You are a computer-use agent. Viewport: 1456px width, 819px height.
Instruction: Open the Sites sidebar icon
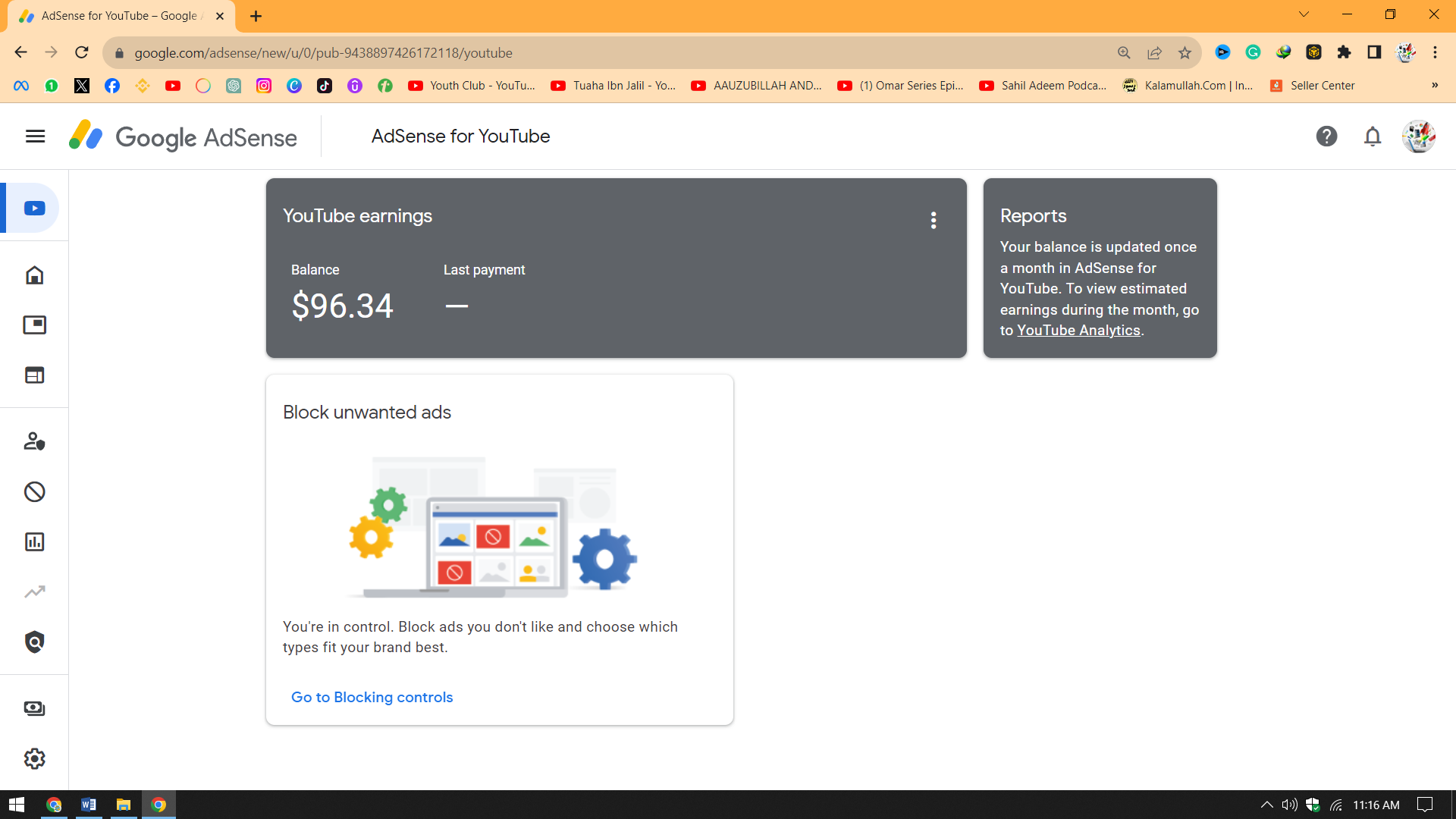point(34,375)
